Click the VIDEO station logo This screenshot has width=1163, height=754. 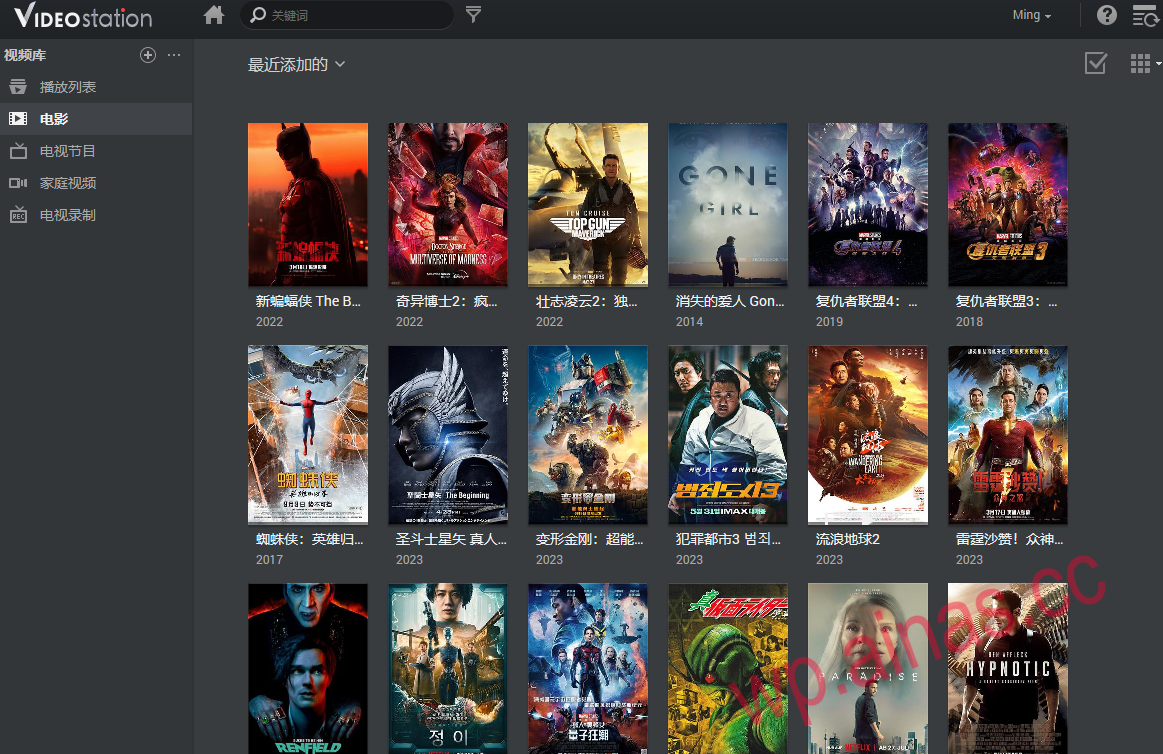click(83, 16)
